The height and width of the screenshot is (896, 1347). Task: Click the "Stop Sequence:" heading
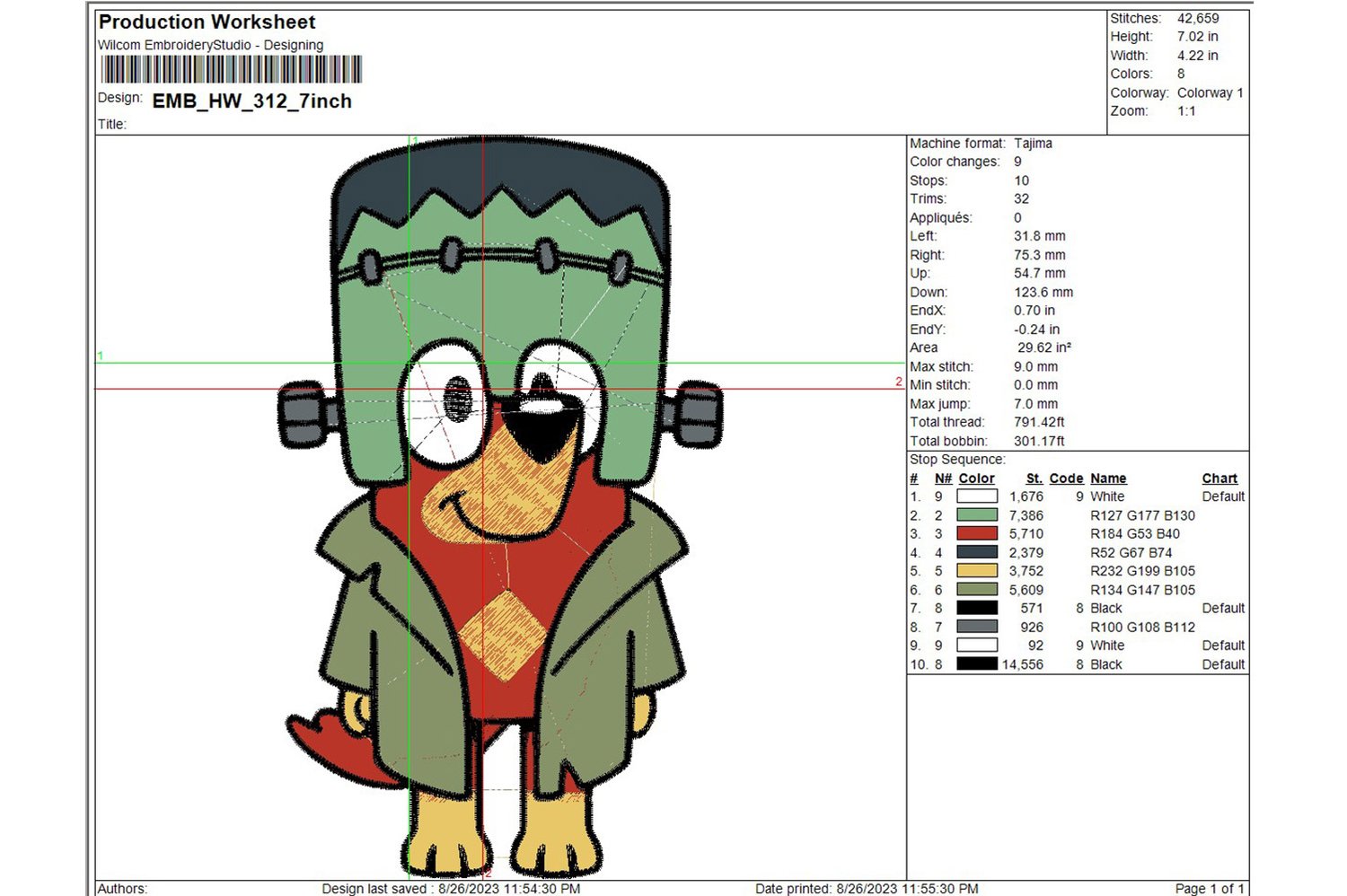tap(957, 460)
